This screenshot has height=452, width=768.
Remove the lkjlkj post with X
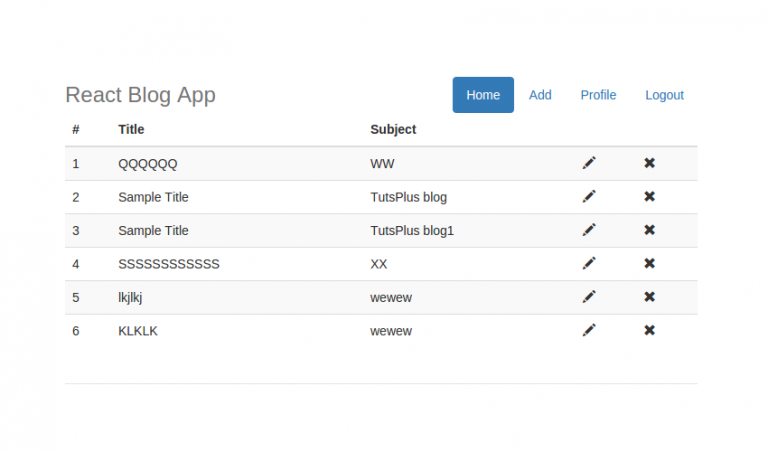649,297
